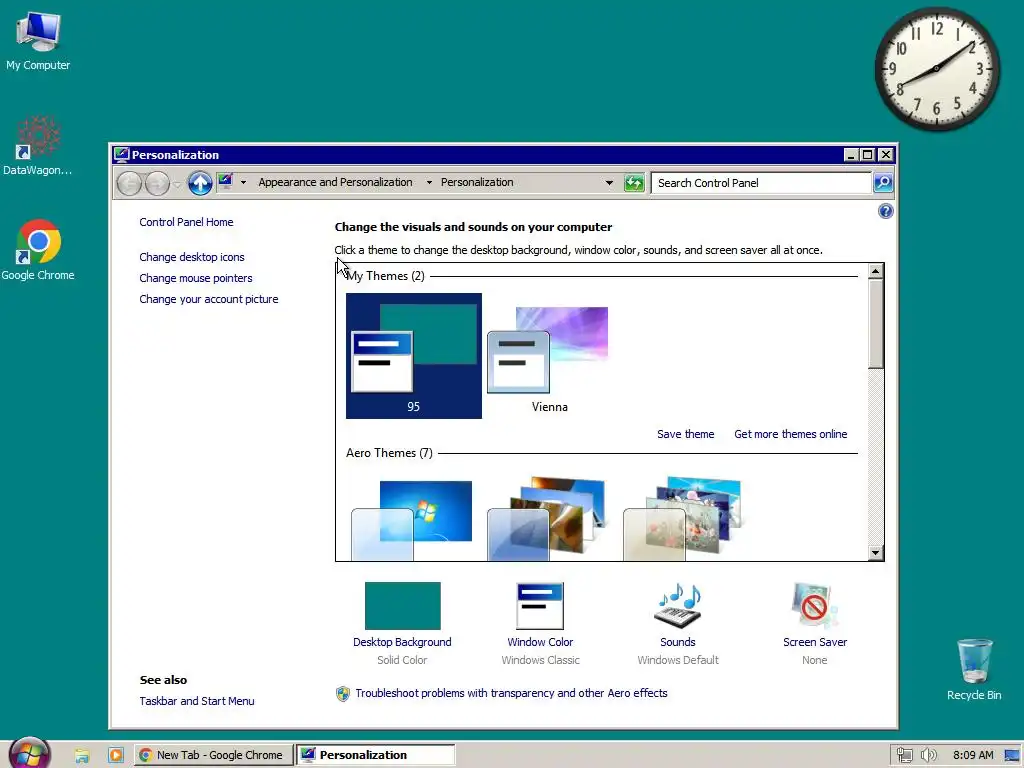
Task: Click the Sounds label link
Action: point(677,642)
